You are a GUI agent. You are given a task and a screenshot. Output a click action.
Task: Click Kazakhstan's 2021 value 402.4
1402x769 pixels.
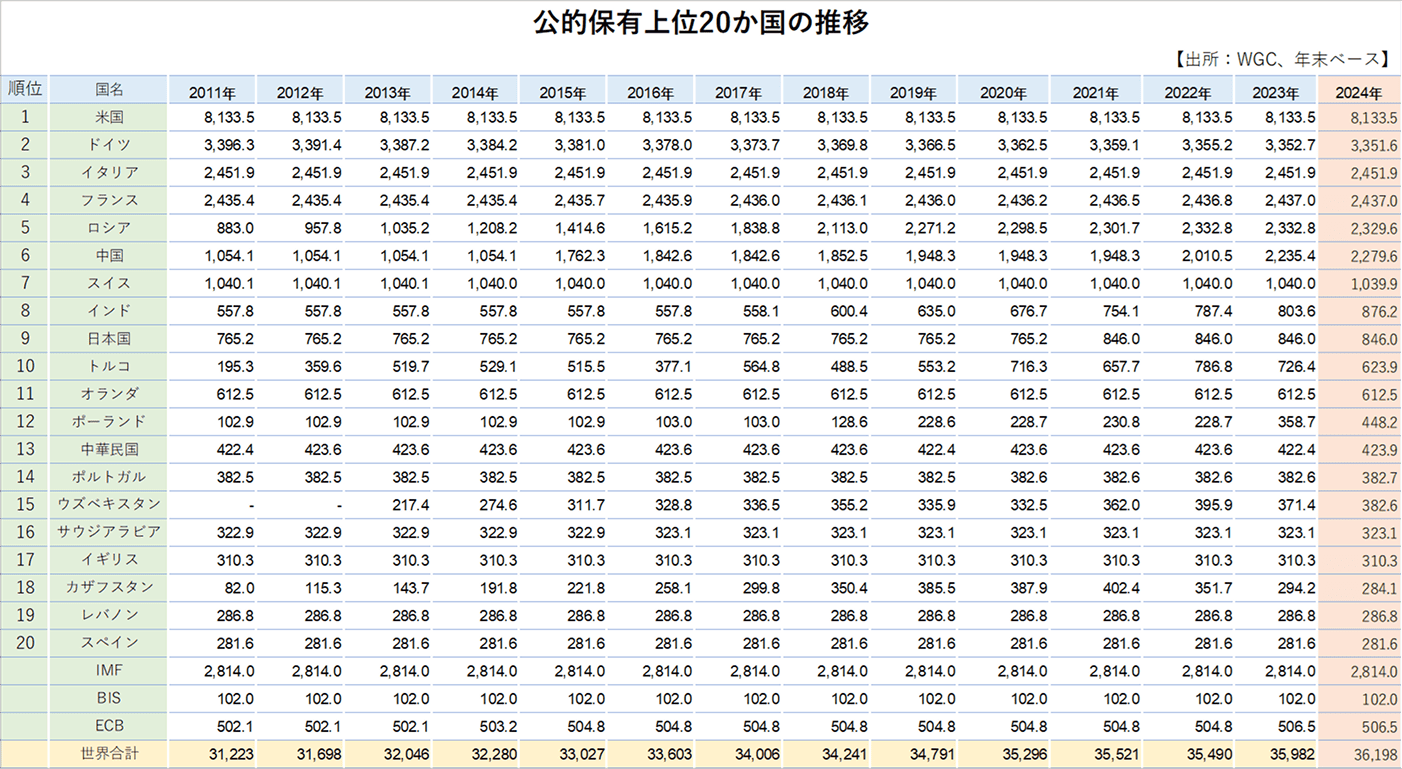1119,588
